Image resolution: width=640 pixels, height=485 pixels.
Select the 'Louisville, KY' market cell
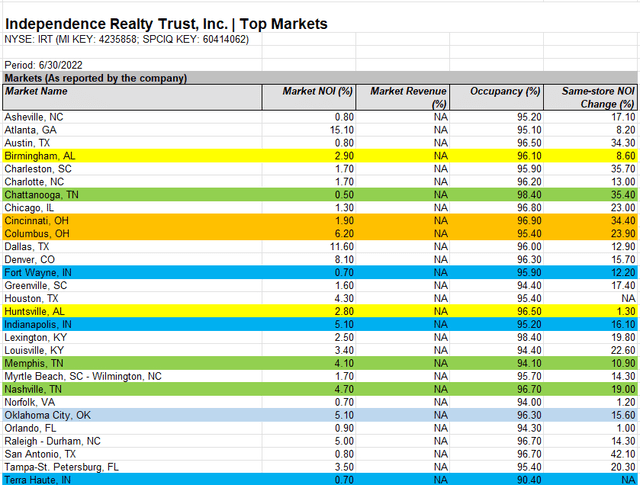(132, 350)
